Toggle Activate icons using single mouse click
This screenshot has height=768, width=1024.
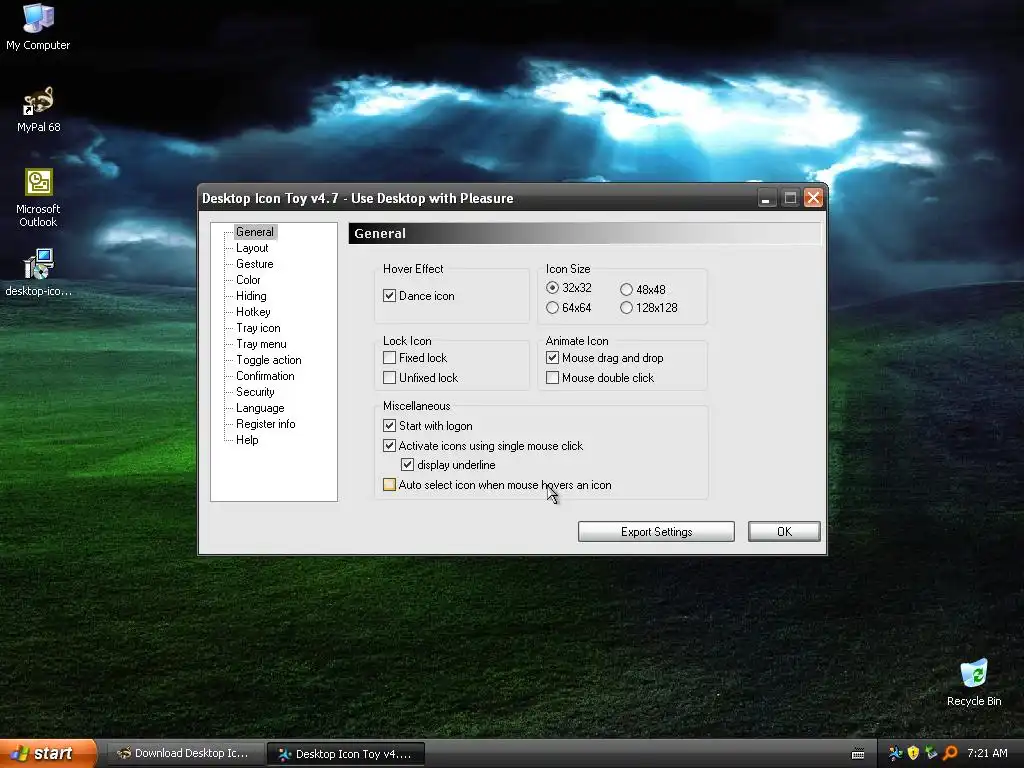(389, 446)
